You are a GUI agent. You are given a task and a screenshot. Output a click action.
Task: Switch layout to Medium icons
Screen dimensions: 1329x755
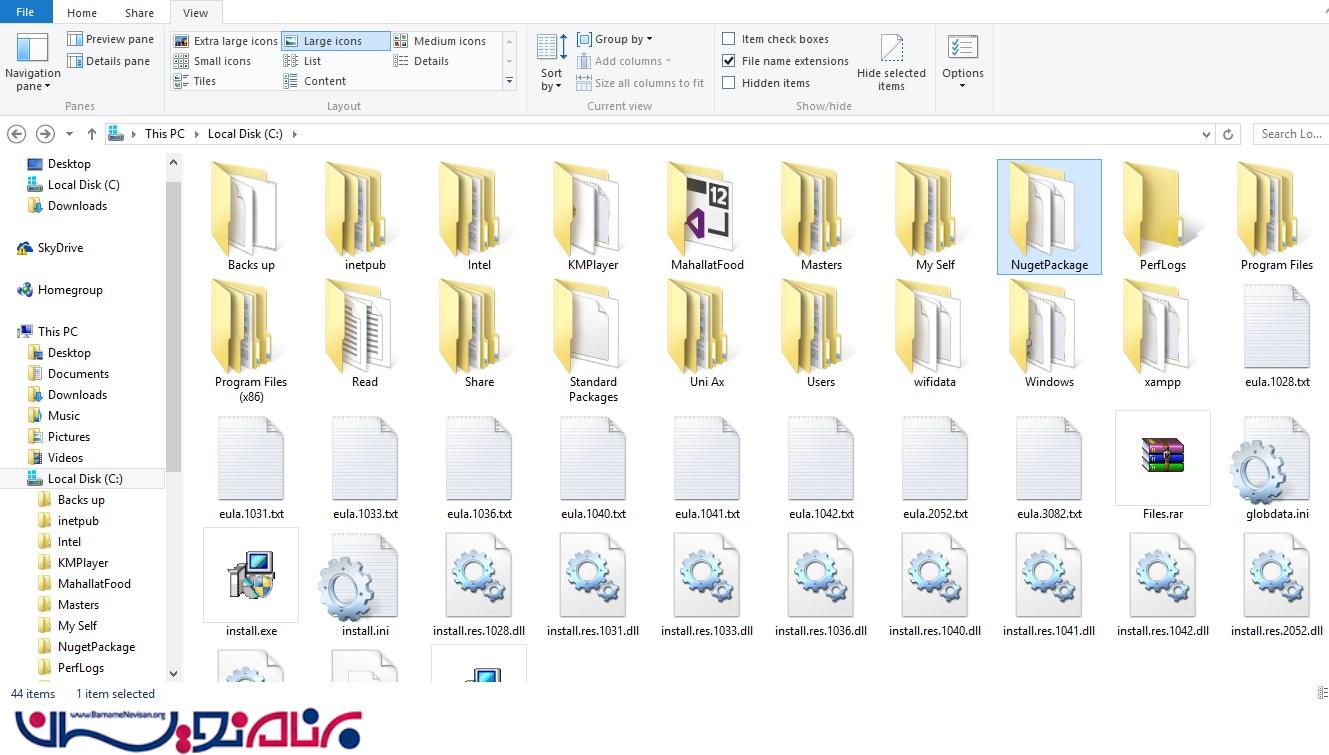coord(440,41)
